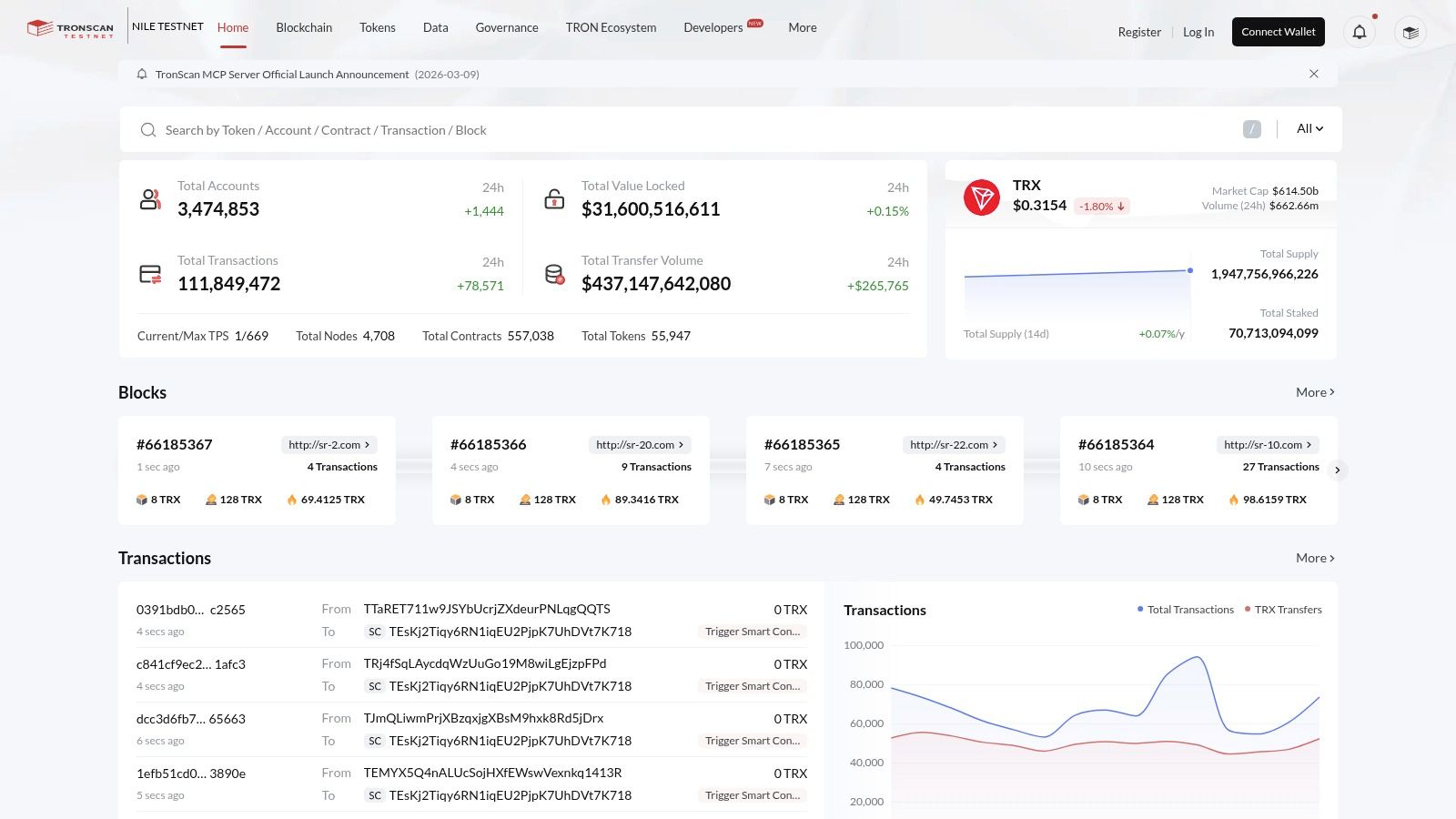Open the All search filter dropdown

(x=1308, y=128)
